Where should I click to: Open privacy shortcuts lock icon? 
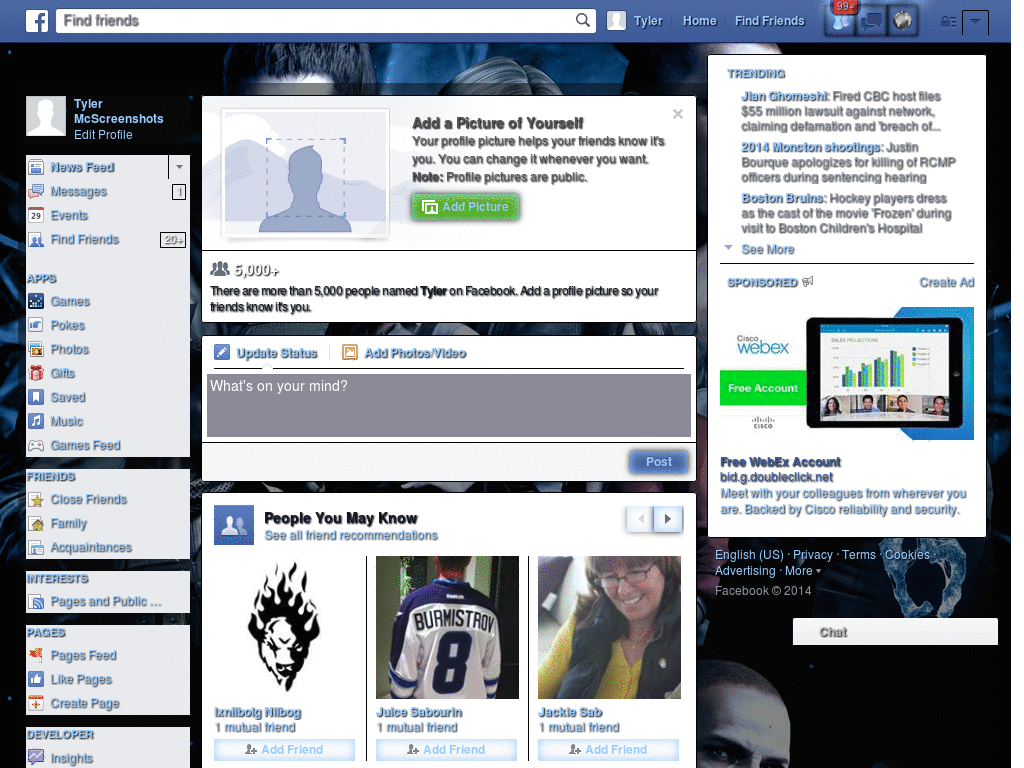pyautogui.click(x=948, y=22)
